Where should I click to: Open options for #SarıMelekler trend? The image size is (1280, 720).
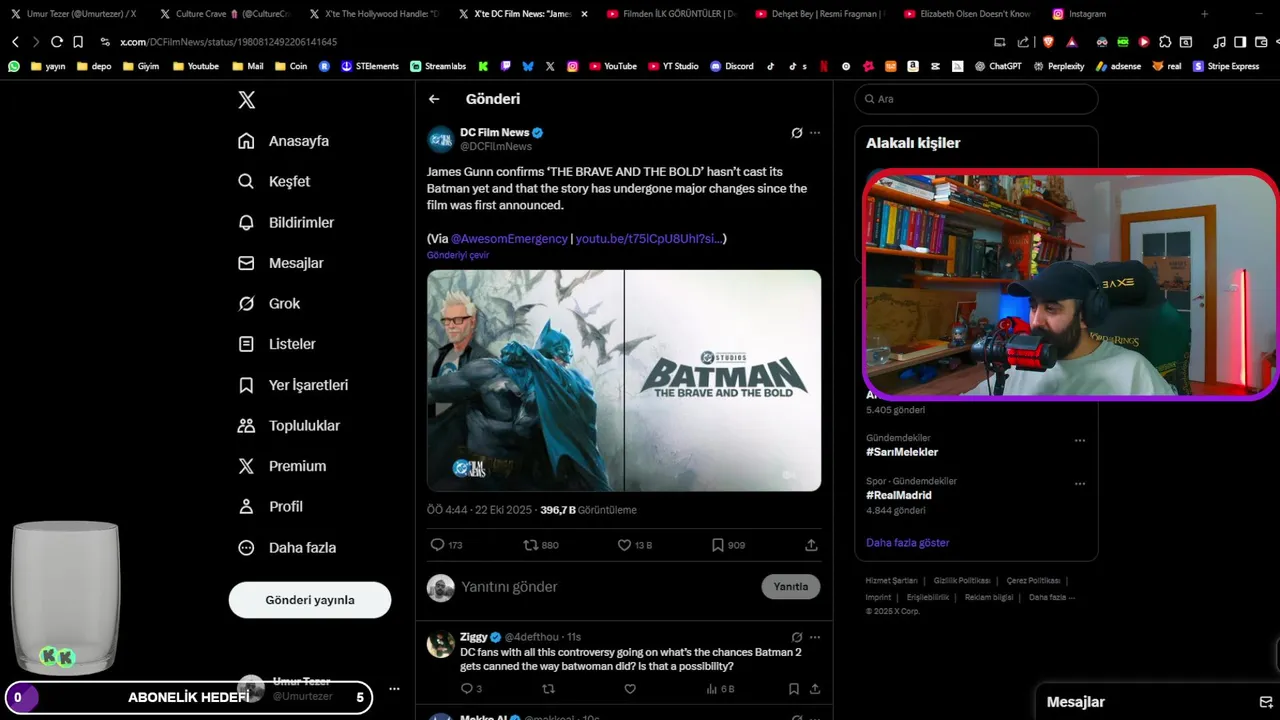tap(1080, 441)
